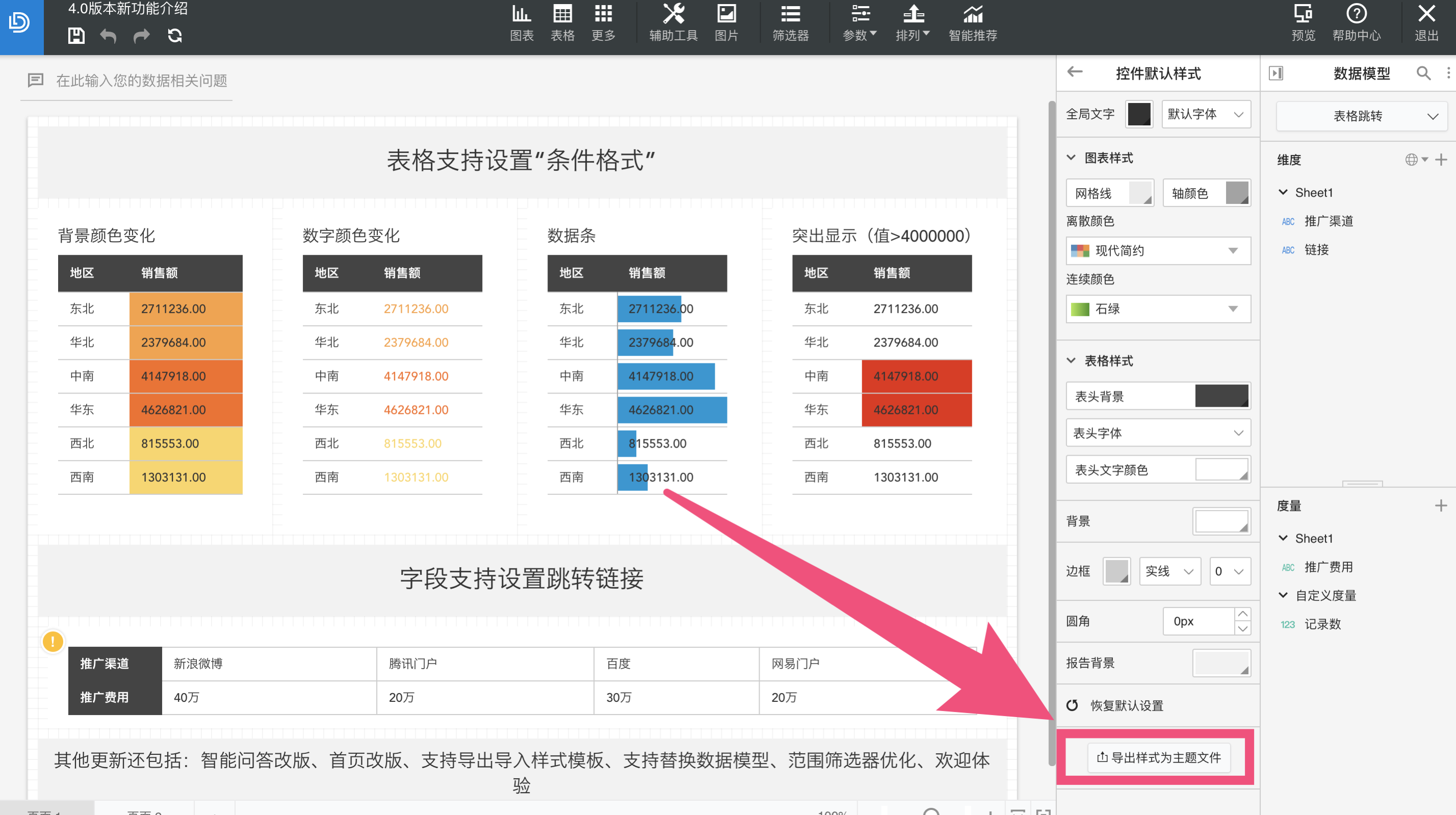The image size is (1456, 815).
Task: Click the 数据条 widget title
Action: tap(571, 235)
